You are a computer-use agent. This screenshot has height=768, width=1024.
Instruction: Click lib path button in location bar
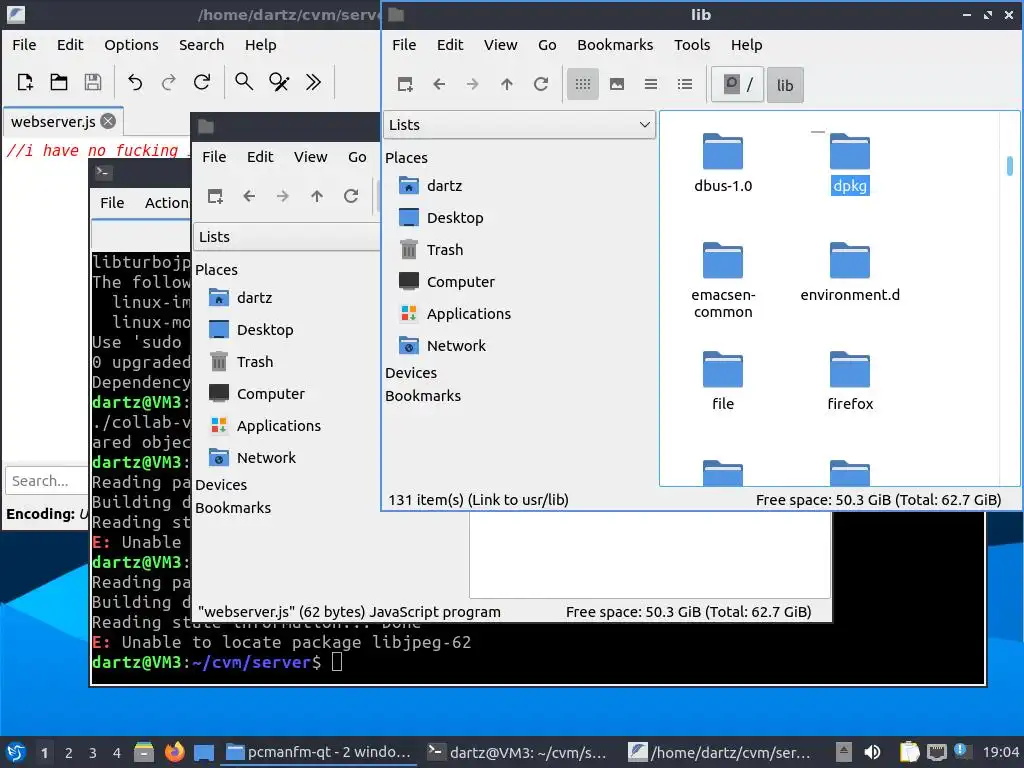[x=785, y=85]
